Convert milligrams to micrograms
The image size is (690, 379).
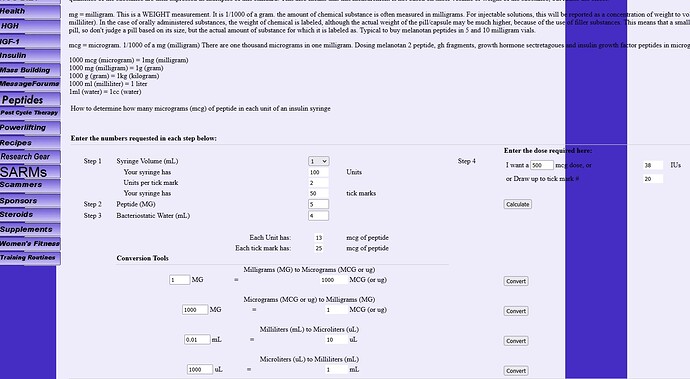(x=516, y=281)
